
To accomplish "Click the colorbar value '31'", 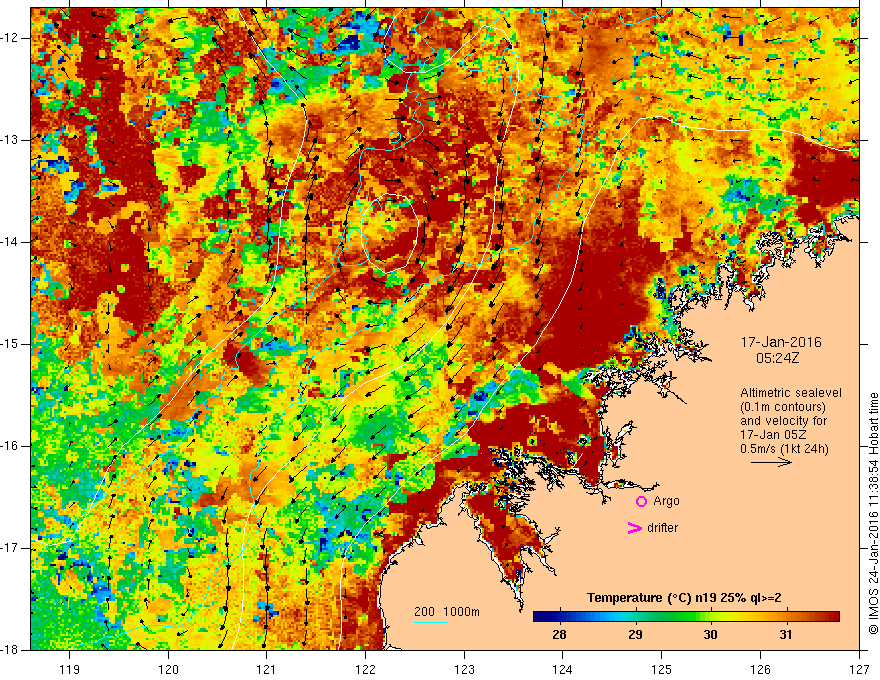I will (786, 635).
